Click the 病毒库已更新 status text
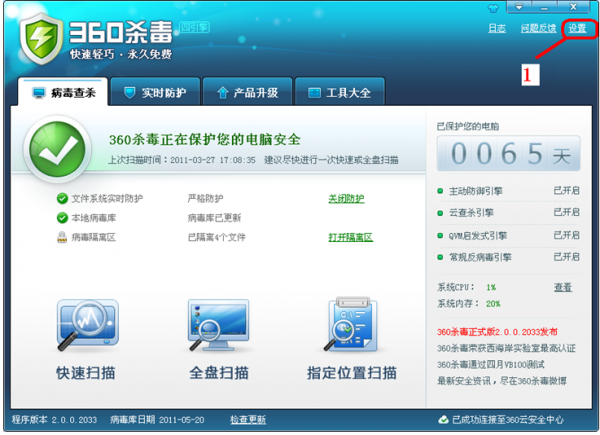Viewport: 600px width, 435px height. (x=214, y=218)
